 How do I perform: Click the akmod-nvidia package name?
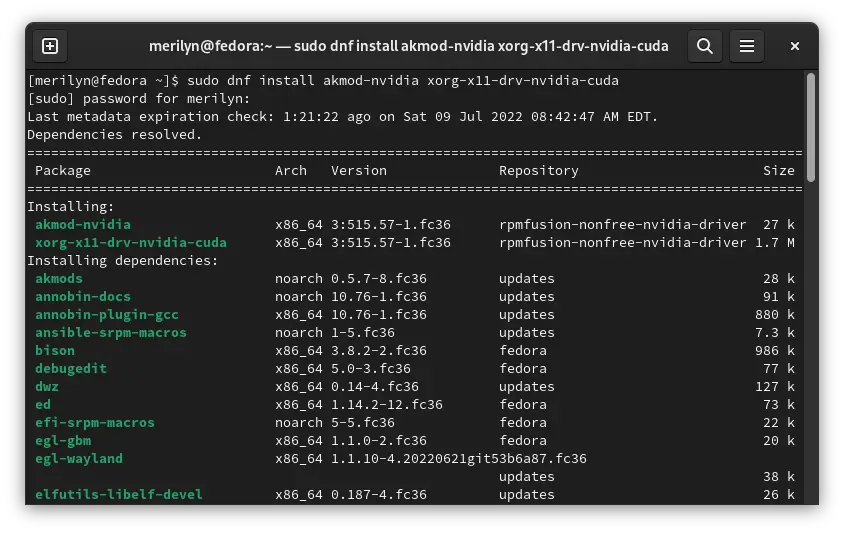[83, 225]
